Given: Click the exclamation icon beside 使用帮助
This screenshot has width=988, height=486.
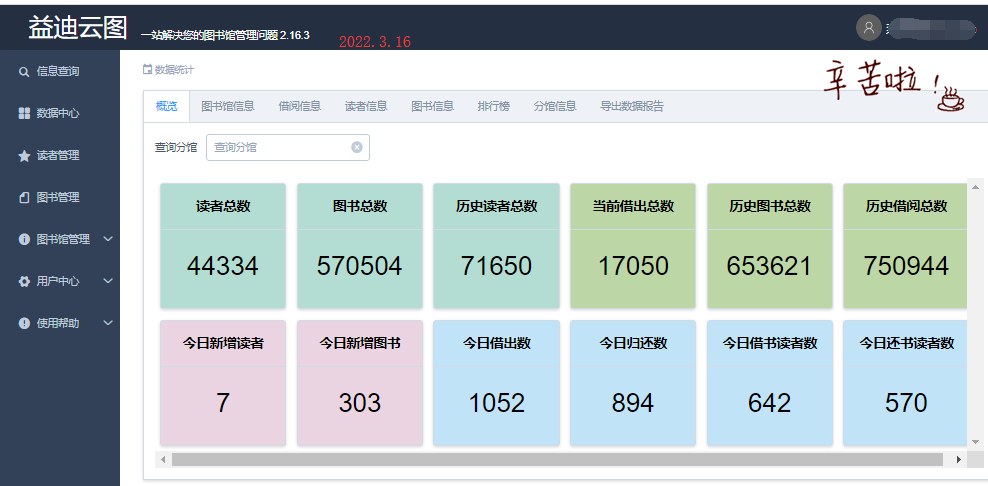Looking at the screenshot, I should [24, 324].
